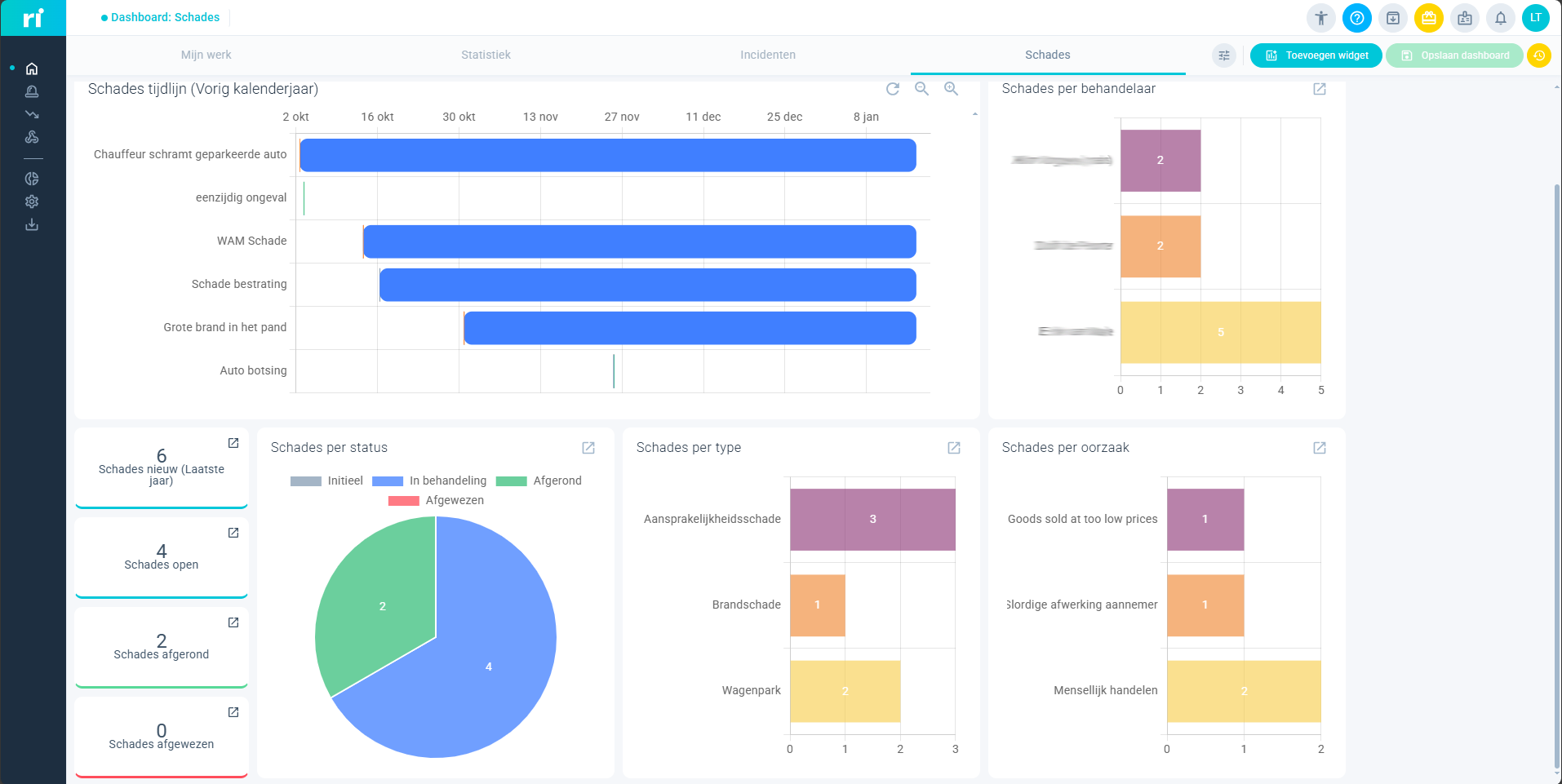Toggle the In behandeling legend series
The height and width of the screenshot is (784, 1562).
(429, 481)
